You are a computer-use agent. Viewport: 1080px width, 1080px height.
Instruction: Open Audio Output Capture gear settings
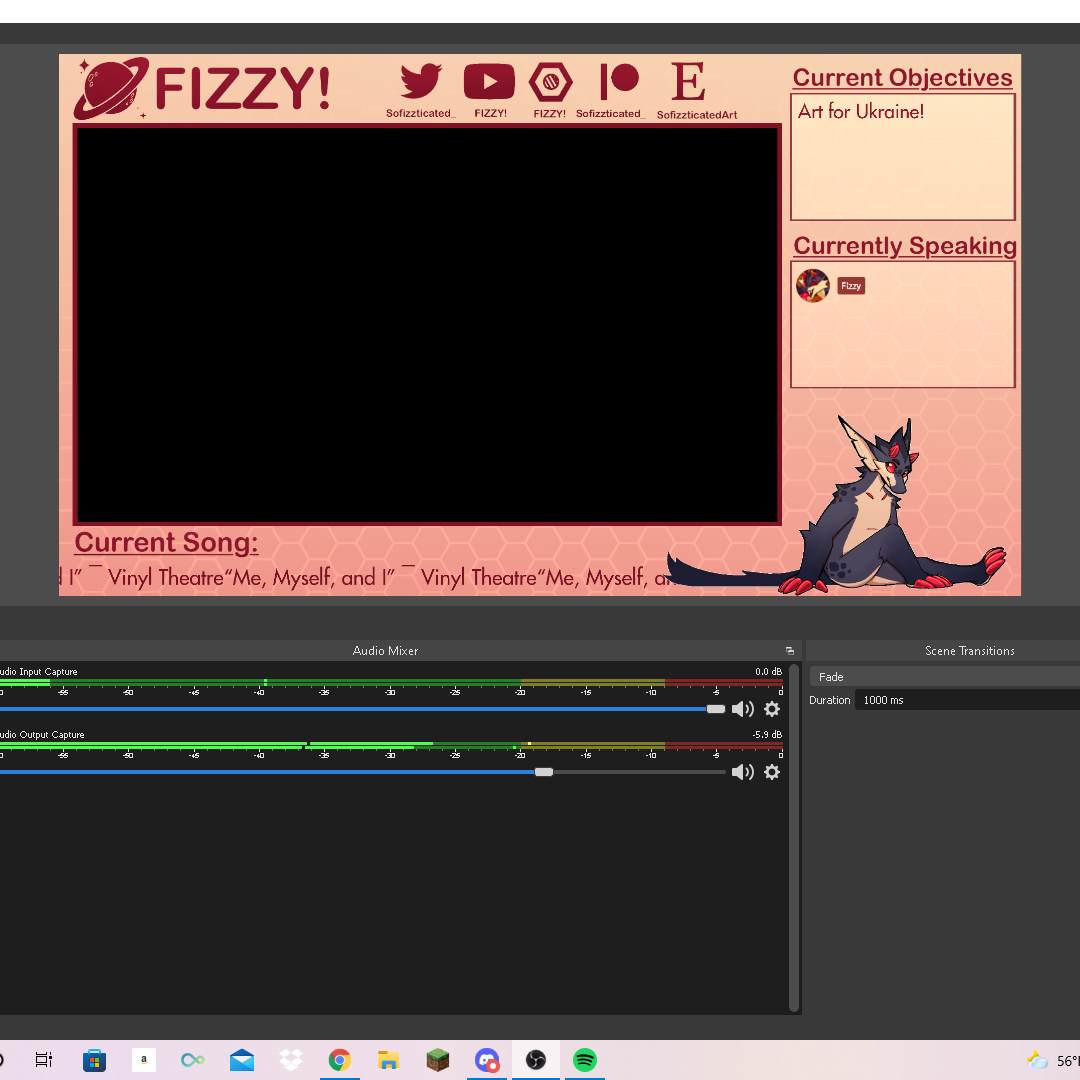(772, 772)
